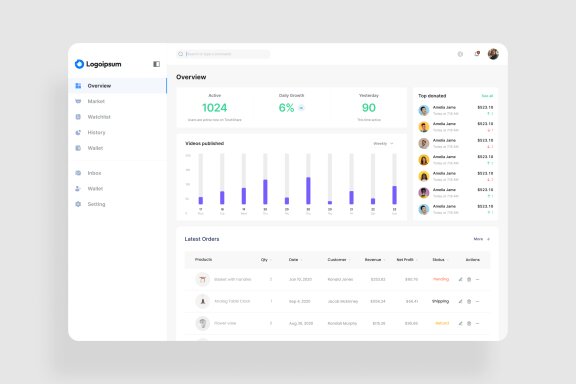This screenshot has width=576, height=384.
Task: Open notifications with the red badge
Action: pos(477,54)
